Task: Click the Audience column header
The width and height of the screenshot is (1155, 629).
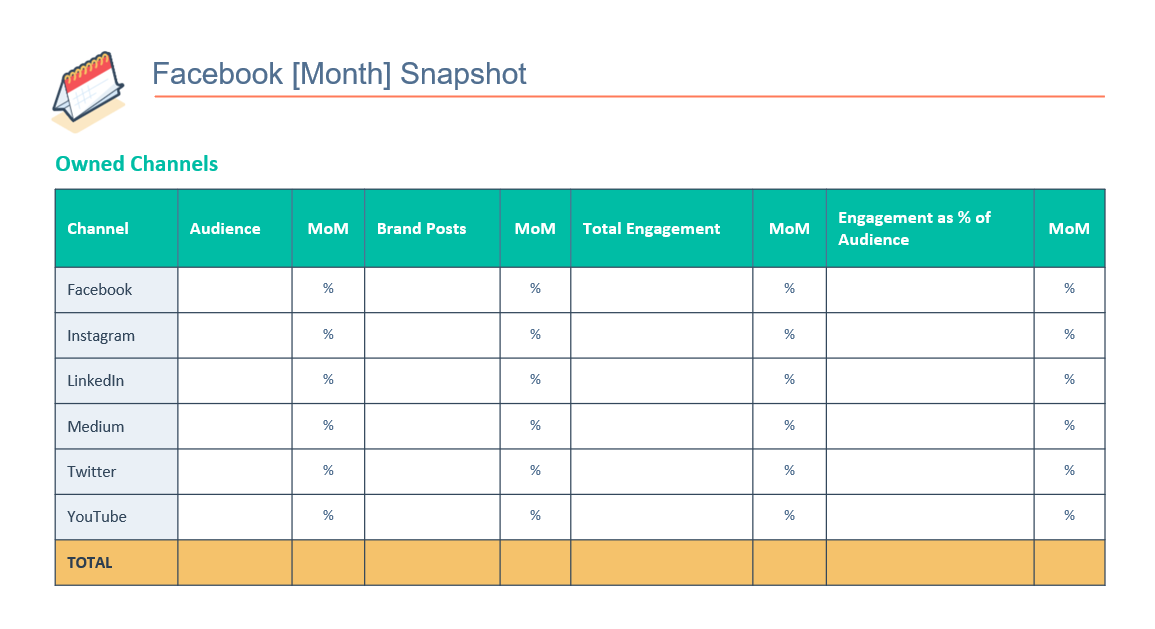Action: click(x=225, y=228)
